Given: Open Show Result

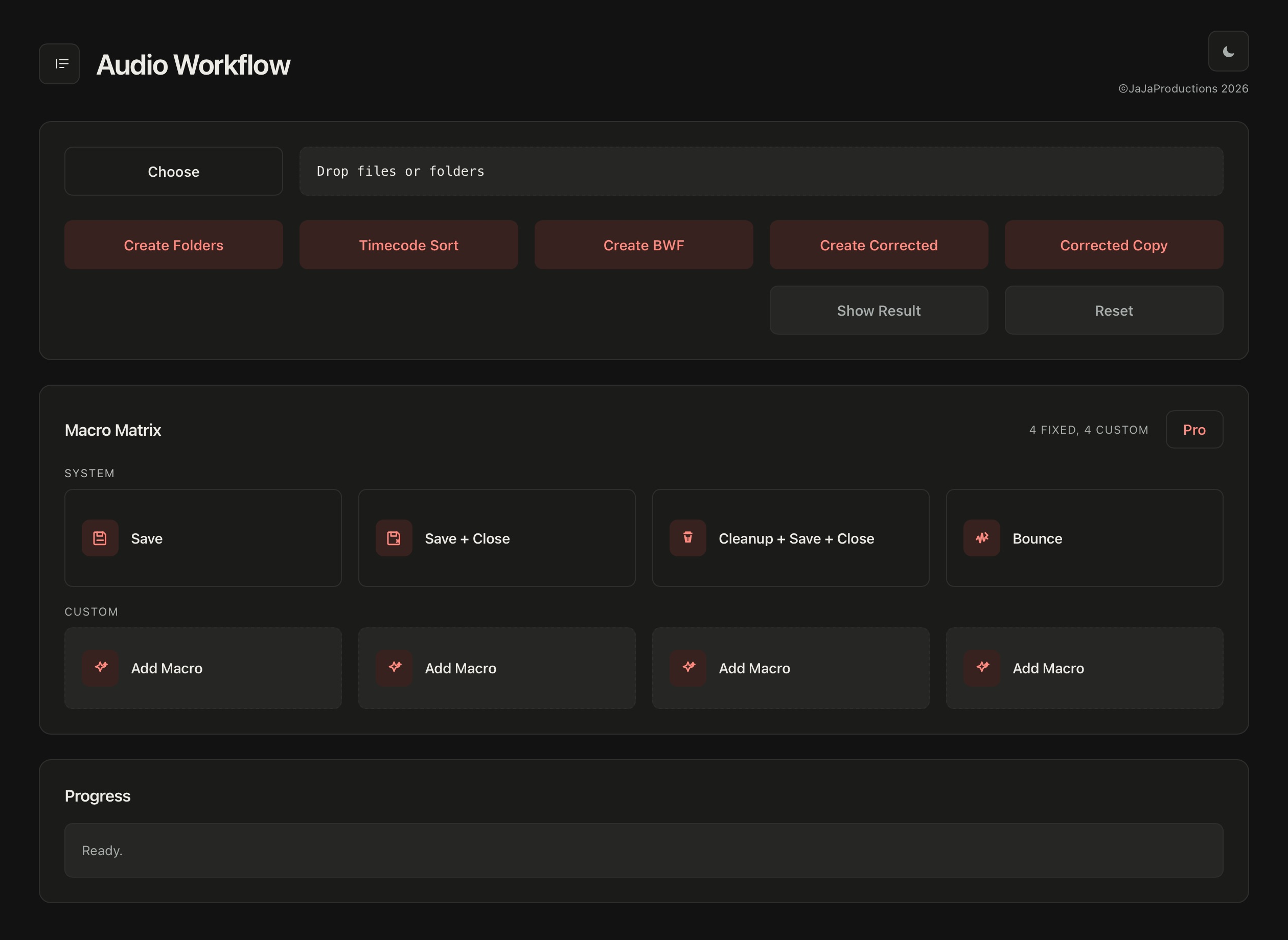Looking at the screenshot, I should pos(879,310).
